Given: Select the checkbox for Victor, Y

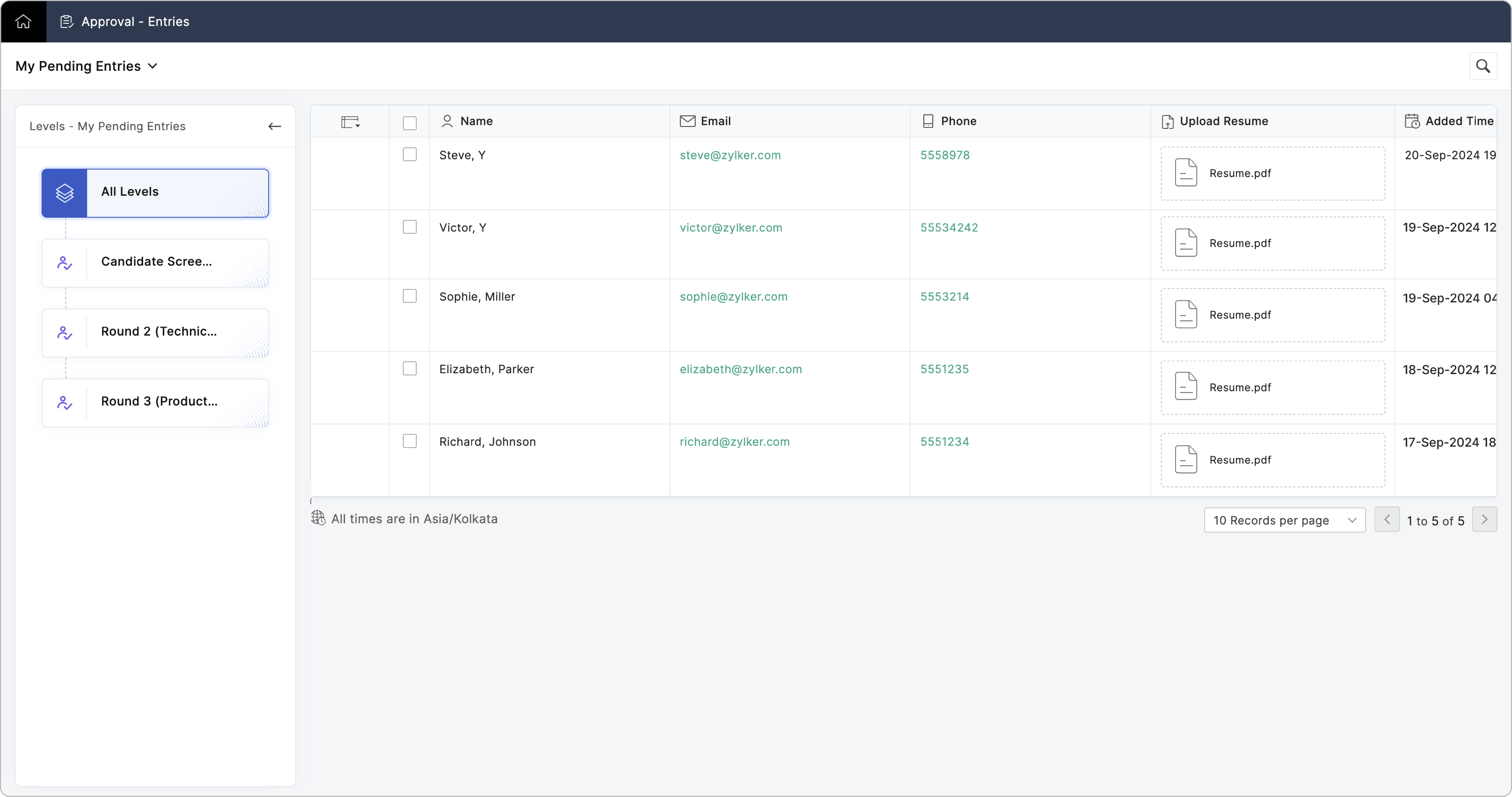Looking at the screenshot, I should [410, 227].
